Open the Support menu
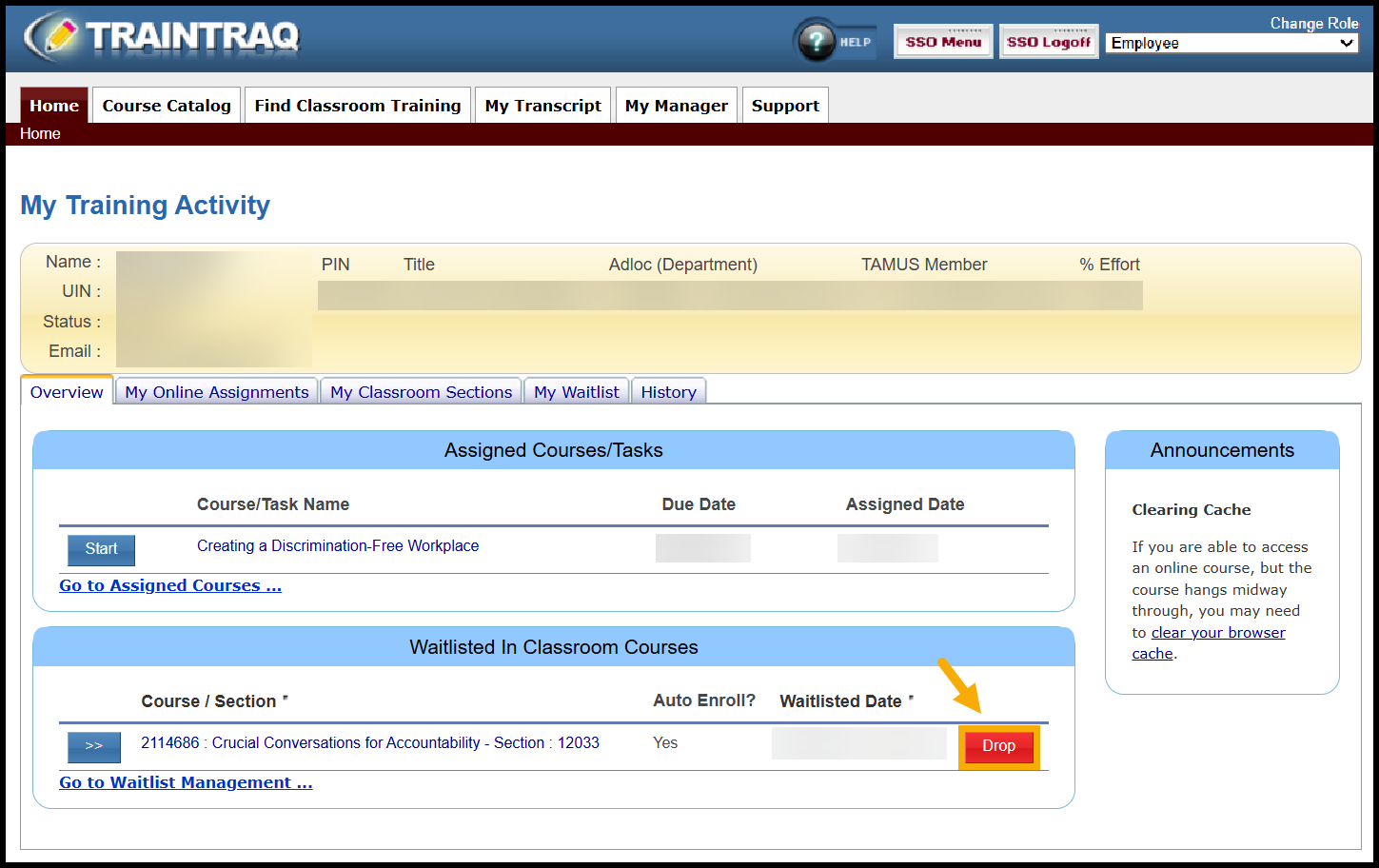Screen dimensions: 1379x868 [x=785, y=106]
